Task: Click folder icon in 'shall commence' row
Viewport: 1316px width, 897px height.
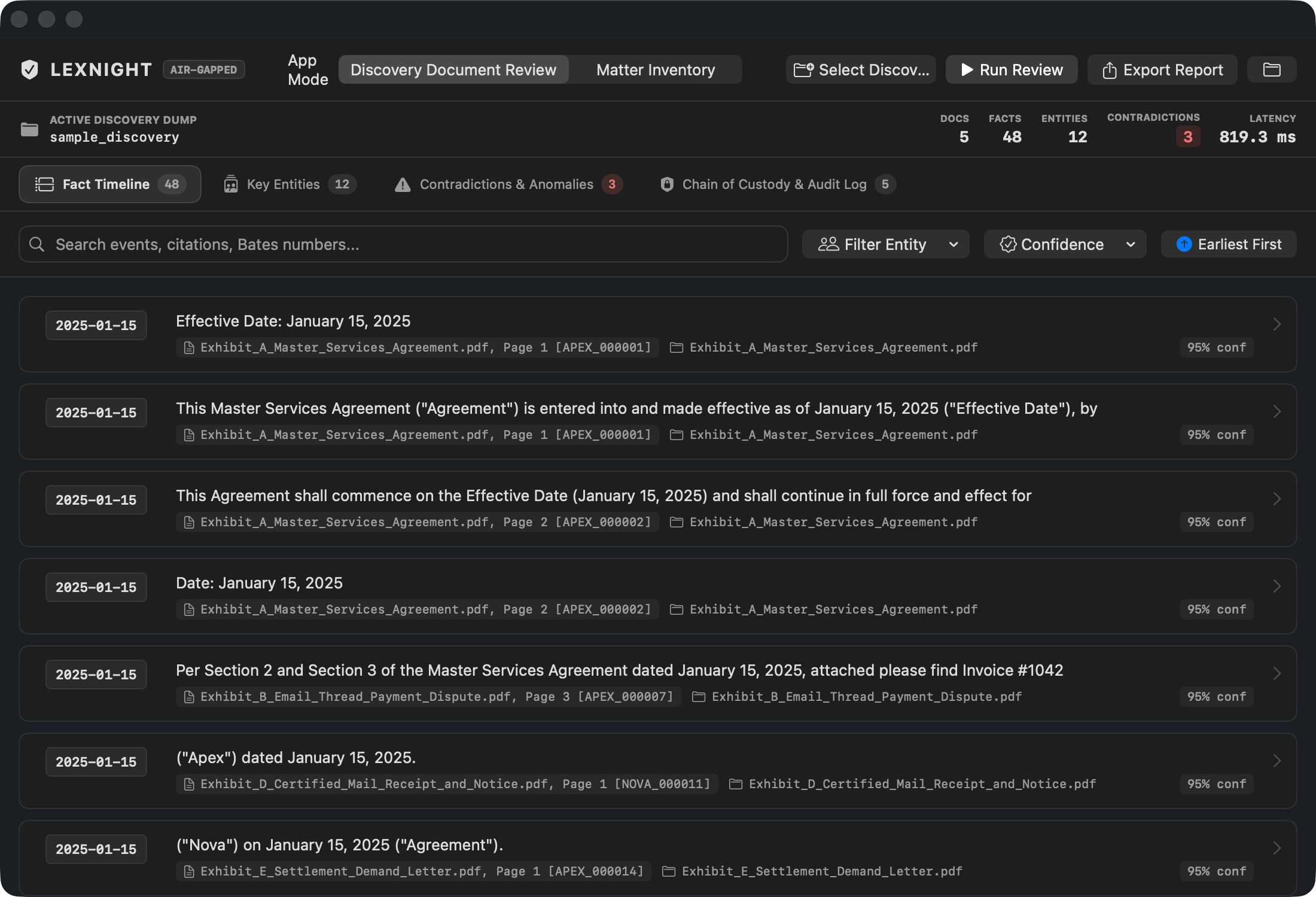Action: click(x=677, y=522)
